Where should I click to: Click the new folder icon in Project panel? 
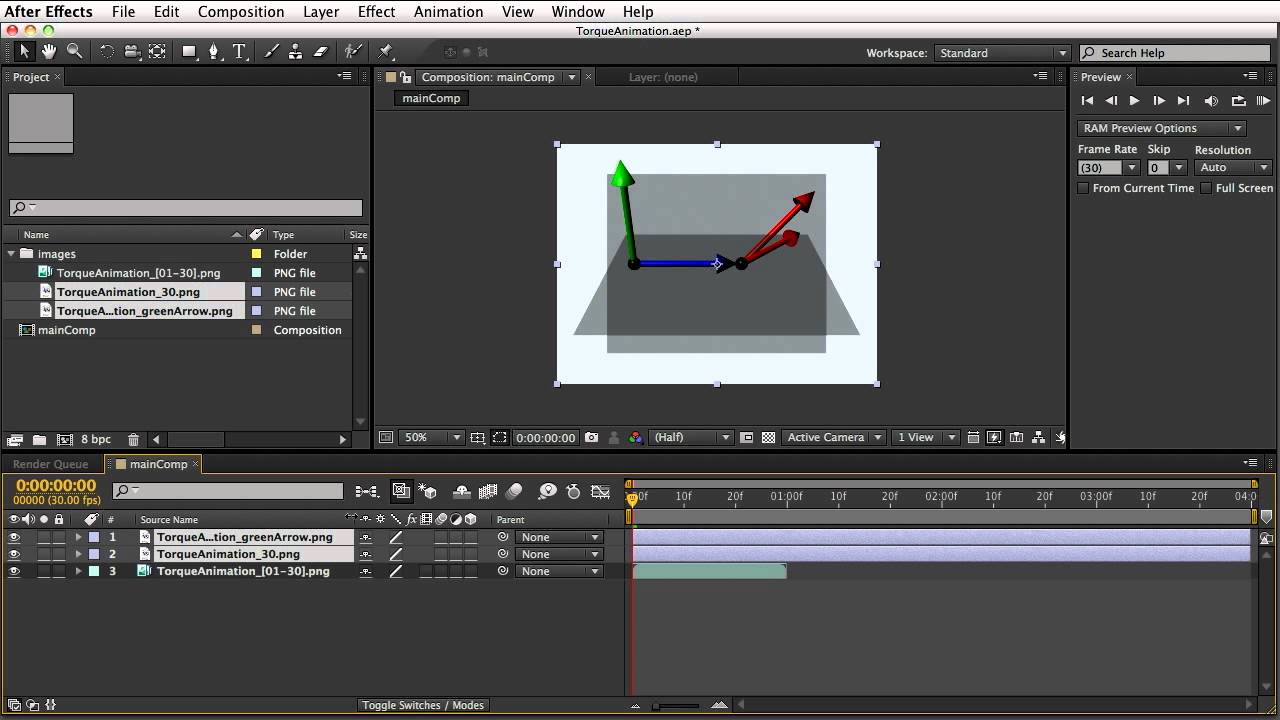click(x=39, y=439)
